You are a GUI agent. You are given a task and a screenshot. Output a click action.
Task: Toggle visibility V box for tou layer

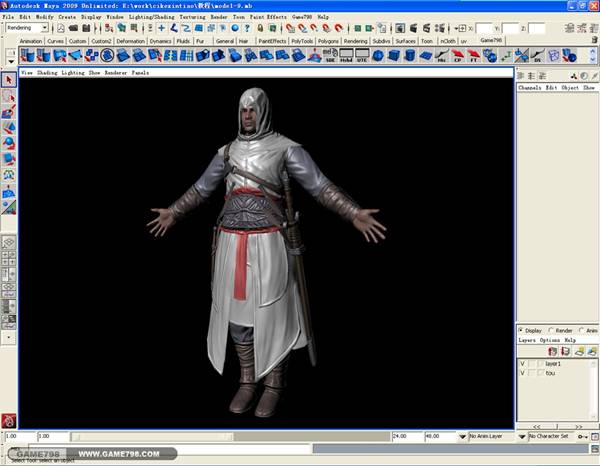[x=522, y=374]
